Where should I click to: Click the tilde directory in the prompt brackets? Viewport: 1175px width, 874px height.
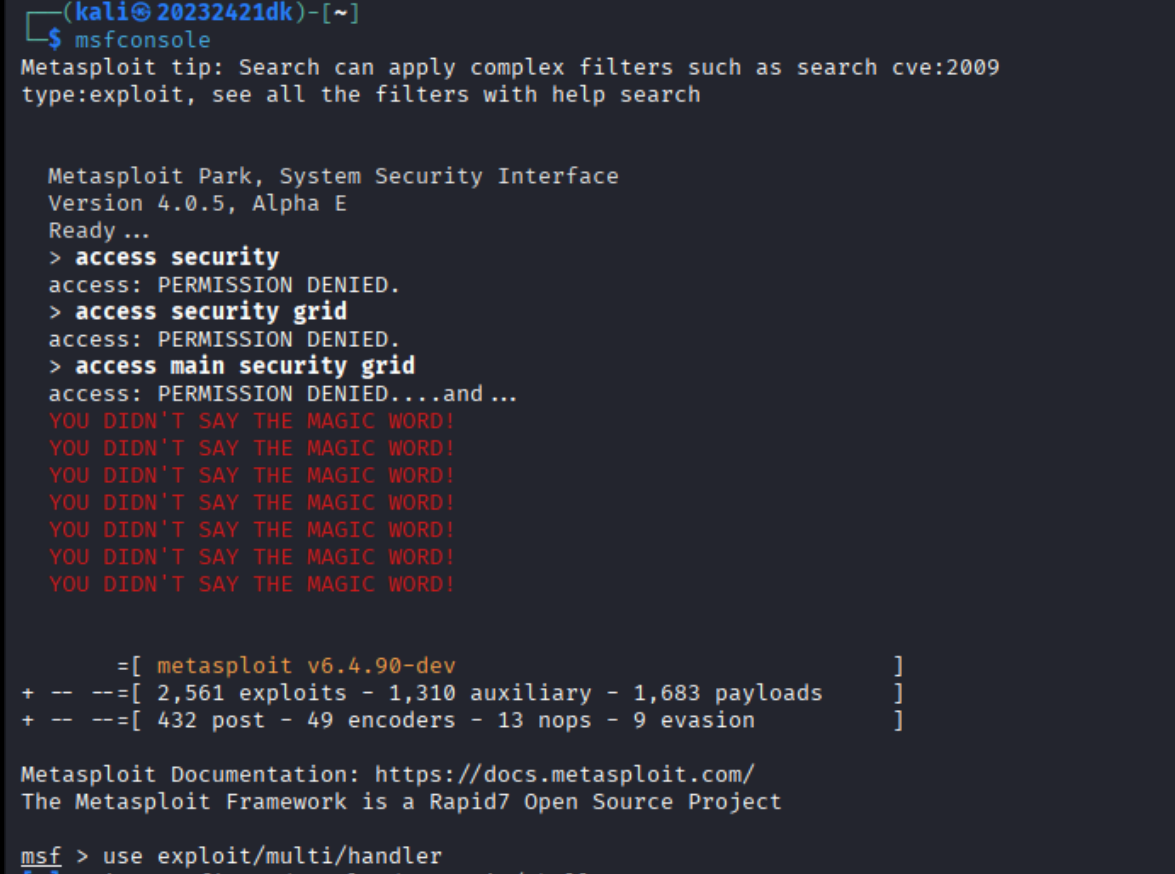[x=340, y=13]
